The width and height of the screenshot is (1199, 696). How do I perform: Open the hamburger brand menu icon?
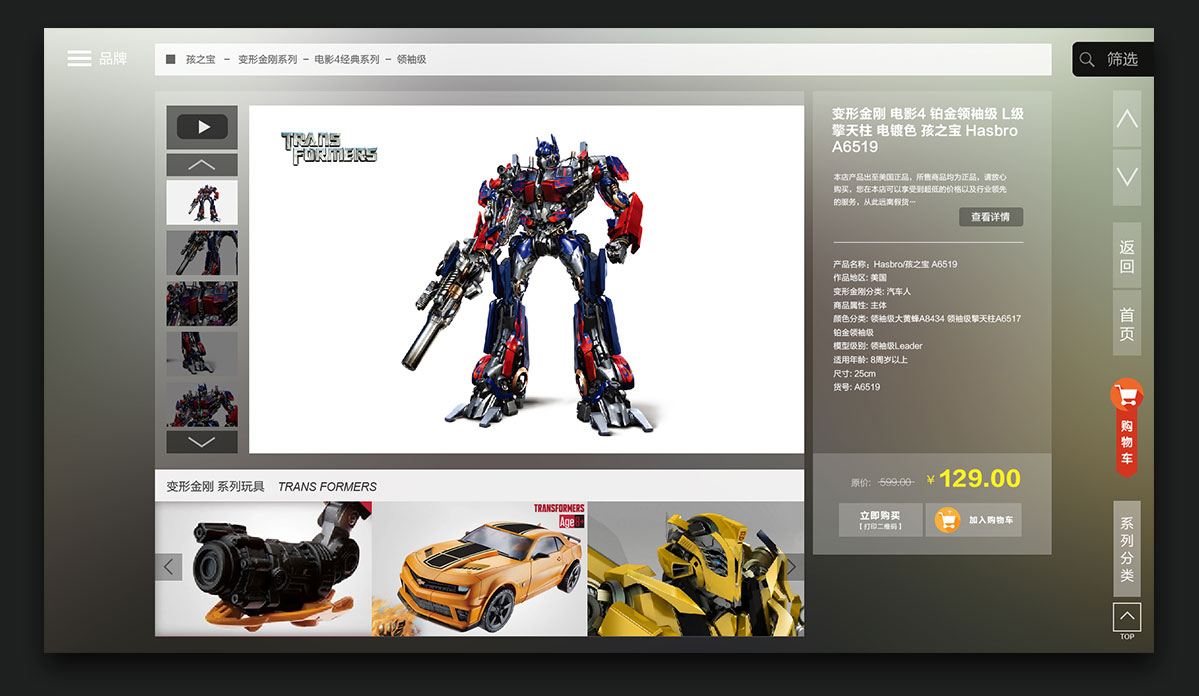[x=79, y=59]
